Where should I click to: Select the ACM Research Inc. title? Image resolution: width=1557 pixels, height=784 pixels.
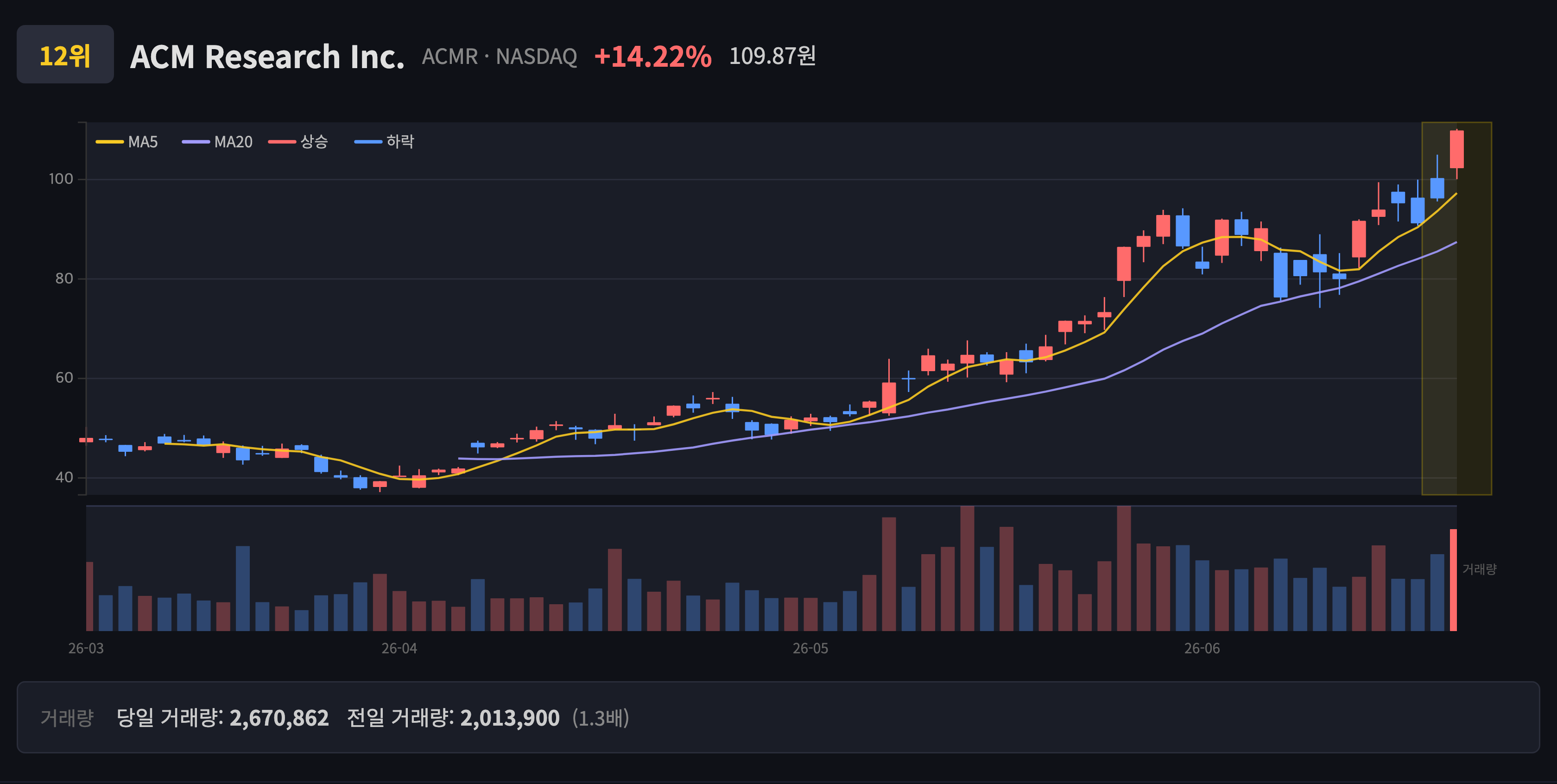click(267, 57)
